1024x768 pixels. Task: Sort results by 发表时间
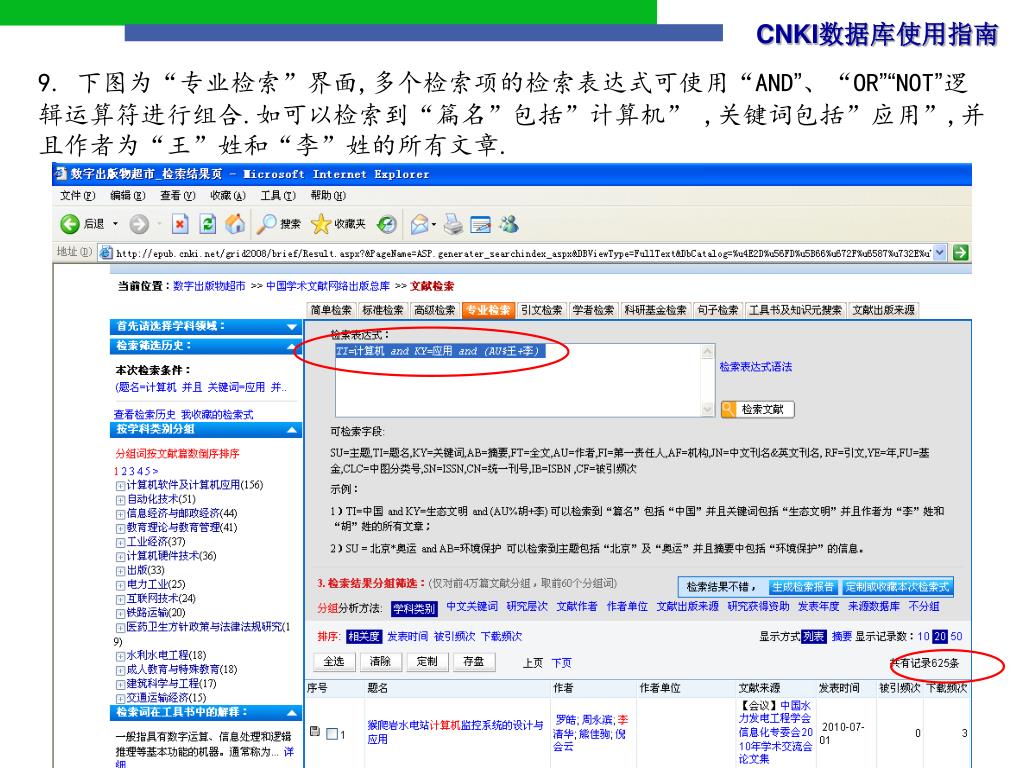click(x=408, y=636)
